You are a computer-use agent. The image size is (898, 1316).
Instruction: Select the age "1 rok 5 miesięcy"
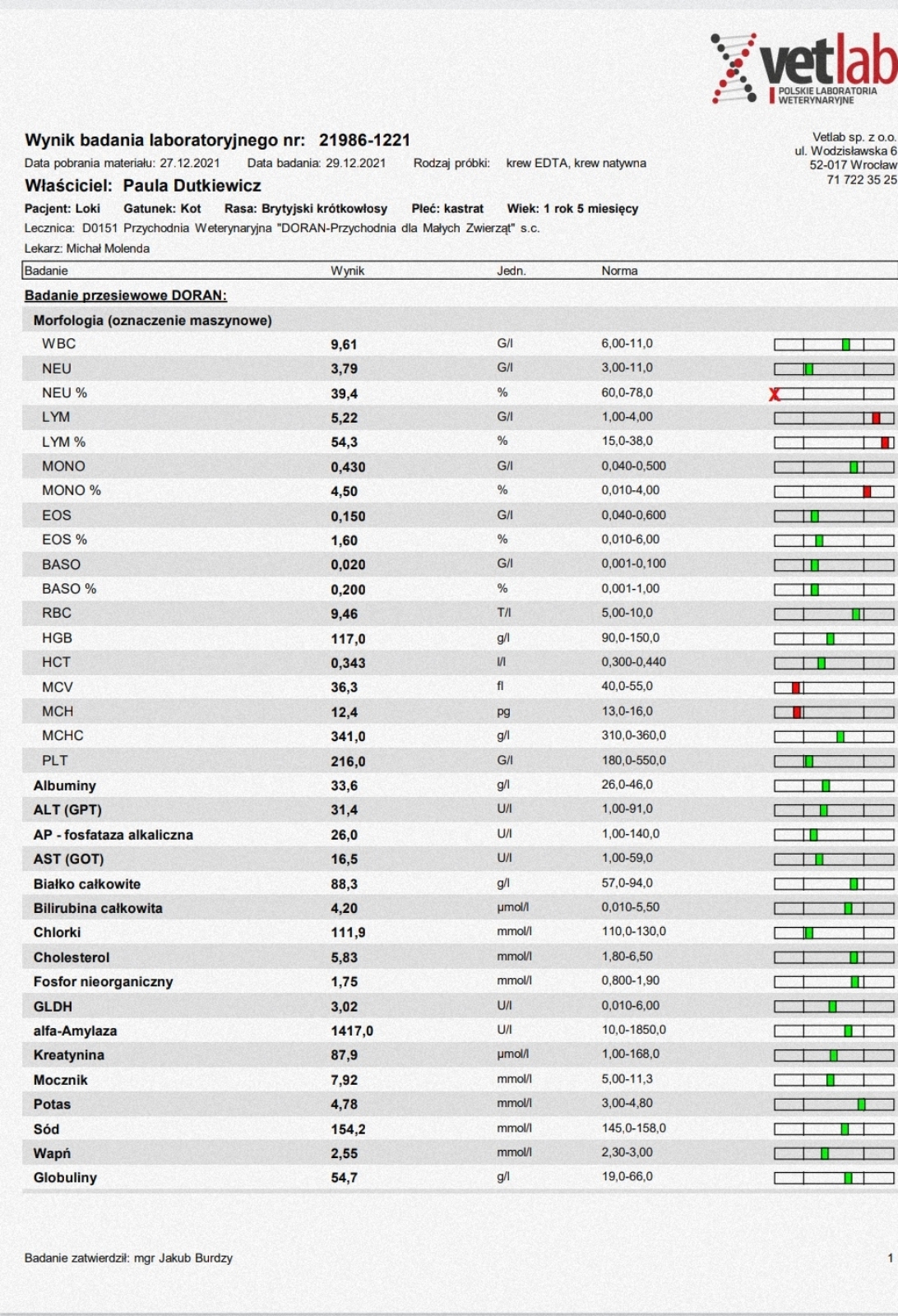(x=590, y=209)
